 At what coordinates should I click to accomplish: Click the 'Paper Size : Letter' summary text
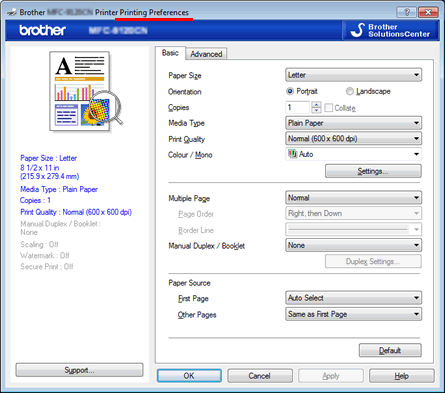click(49, 158)
